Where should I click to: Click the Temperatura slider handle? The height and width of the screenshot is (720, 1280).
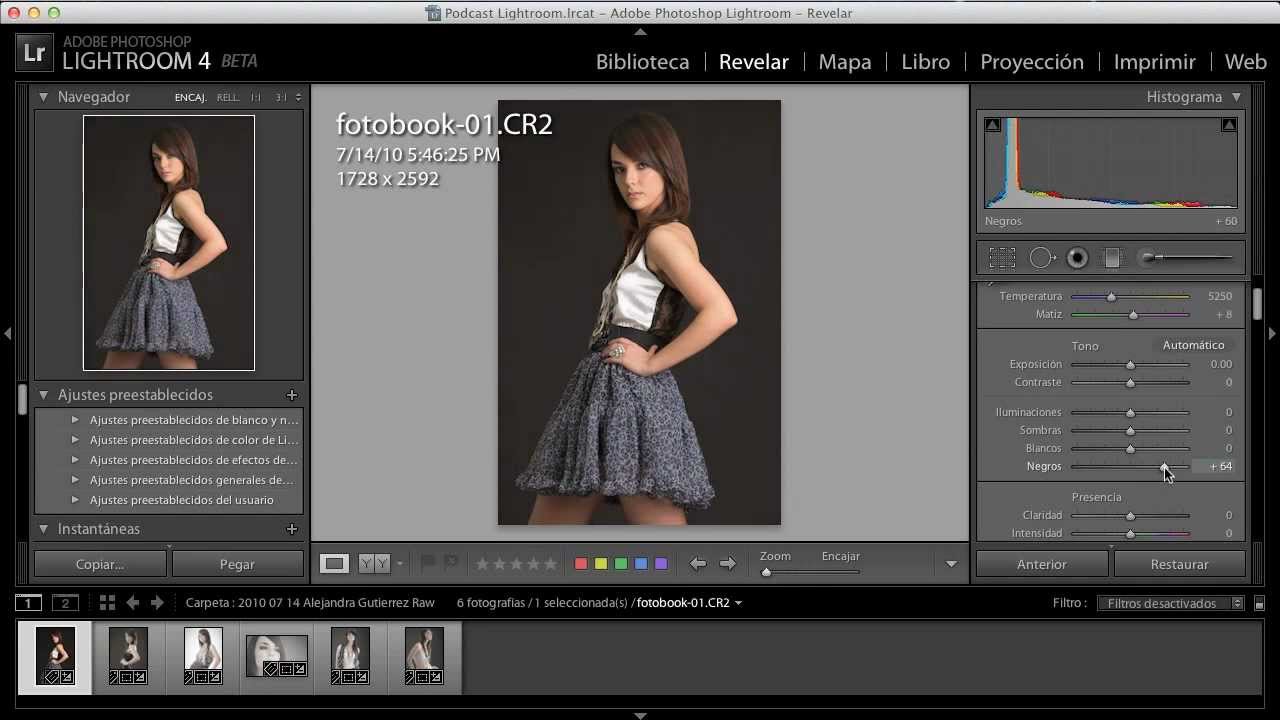(1111, 297)
